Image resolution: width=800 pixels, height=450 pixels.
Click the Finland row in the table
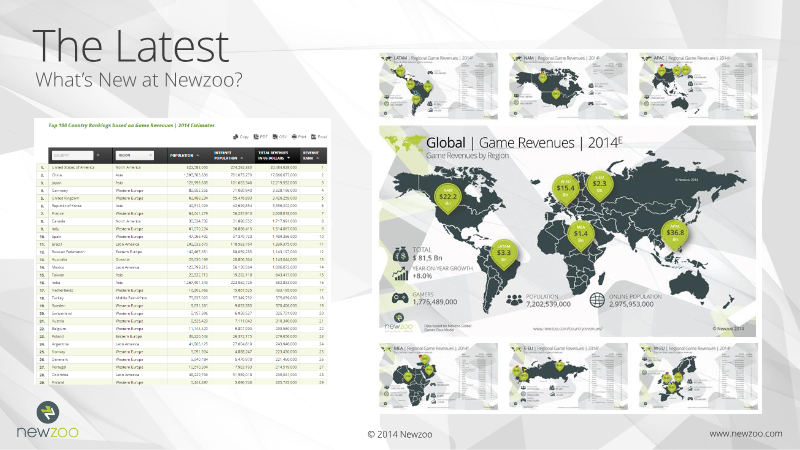coord(182,382)
